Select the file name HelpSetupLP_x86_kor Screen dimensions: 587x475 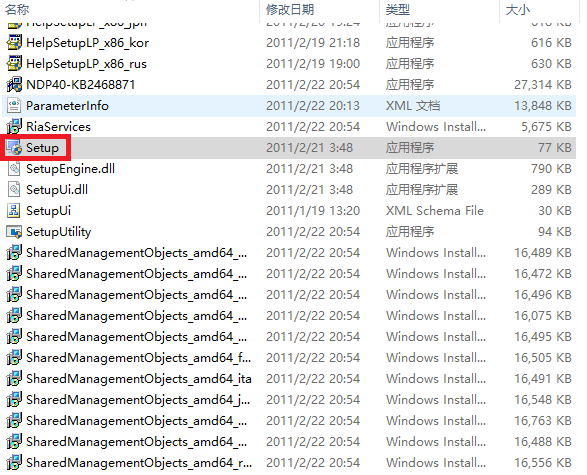point(88,43)
